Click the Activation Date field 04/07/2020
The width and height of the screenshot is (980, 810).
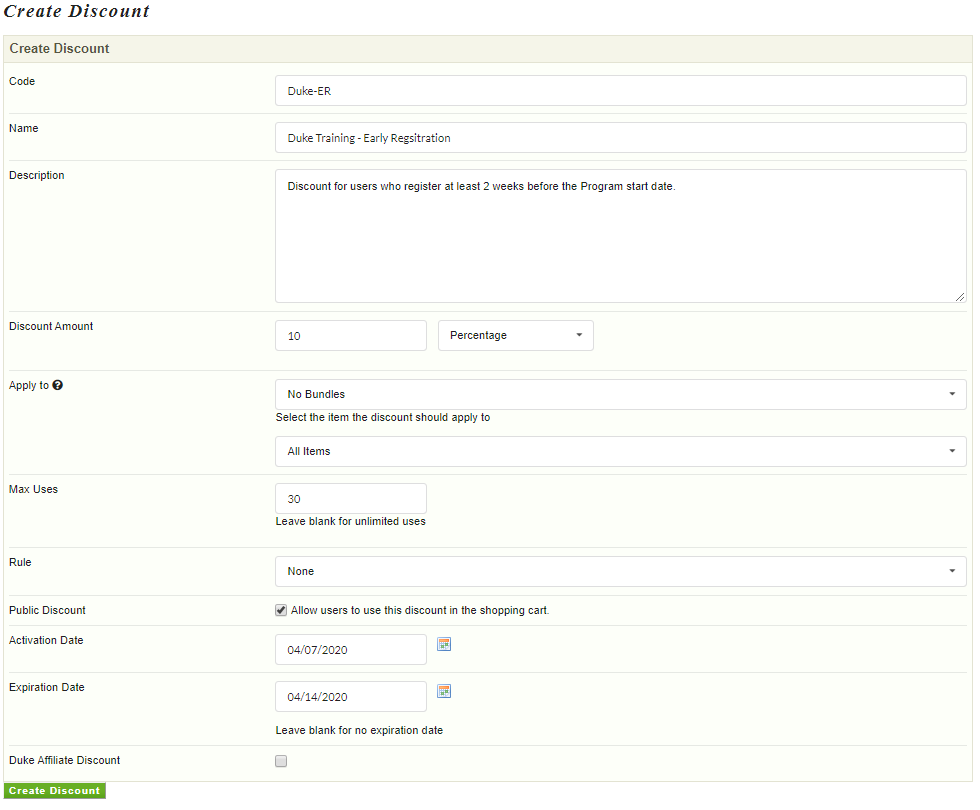pos(351,649)
